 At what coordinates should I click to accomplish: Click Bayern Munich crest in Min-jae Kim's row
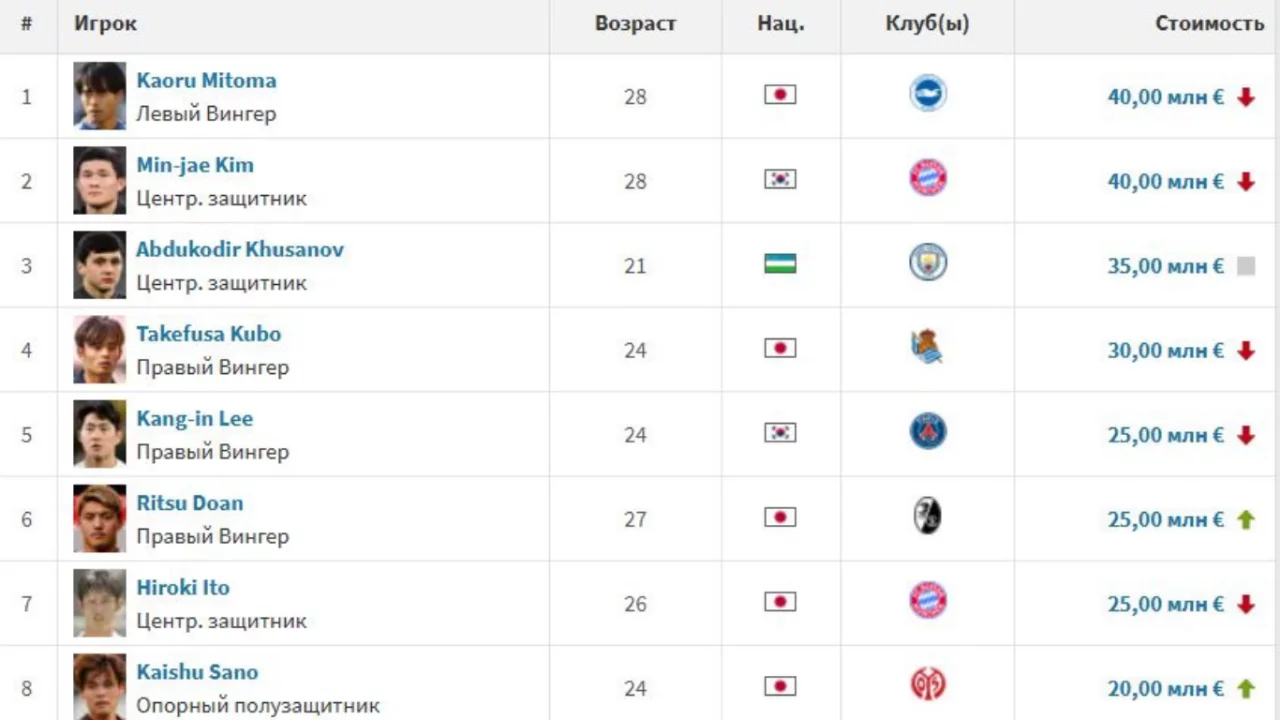(928, 178)
